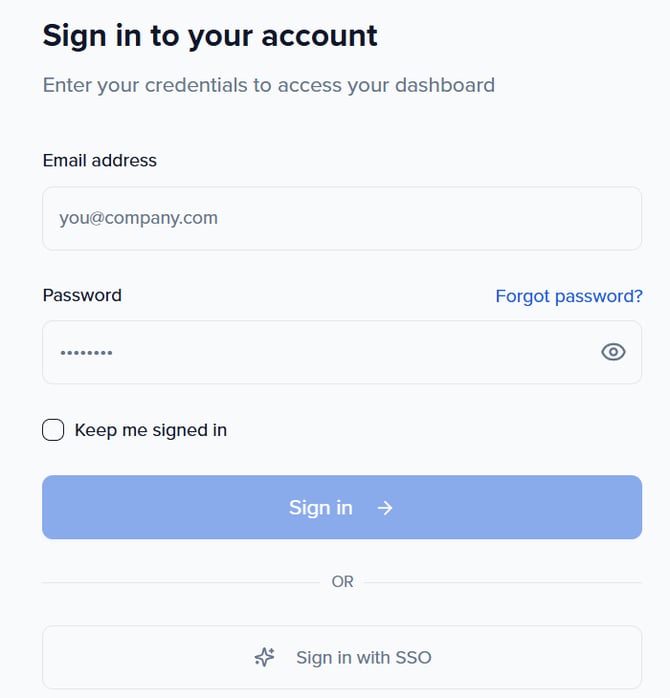This screenshot has height=698, width=670.
Task: Click the 'Email address' field label
Action: 99,160
